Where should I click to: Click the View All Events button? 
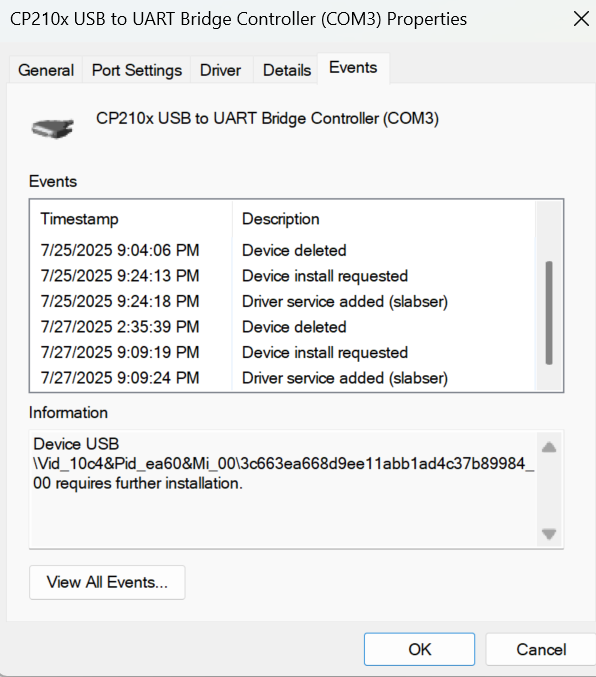point(107,582)
